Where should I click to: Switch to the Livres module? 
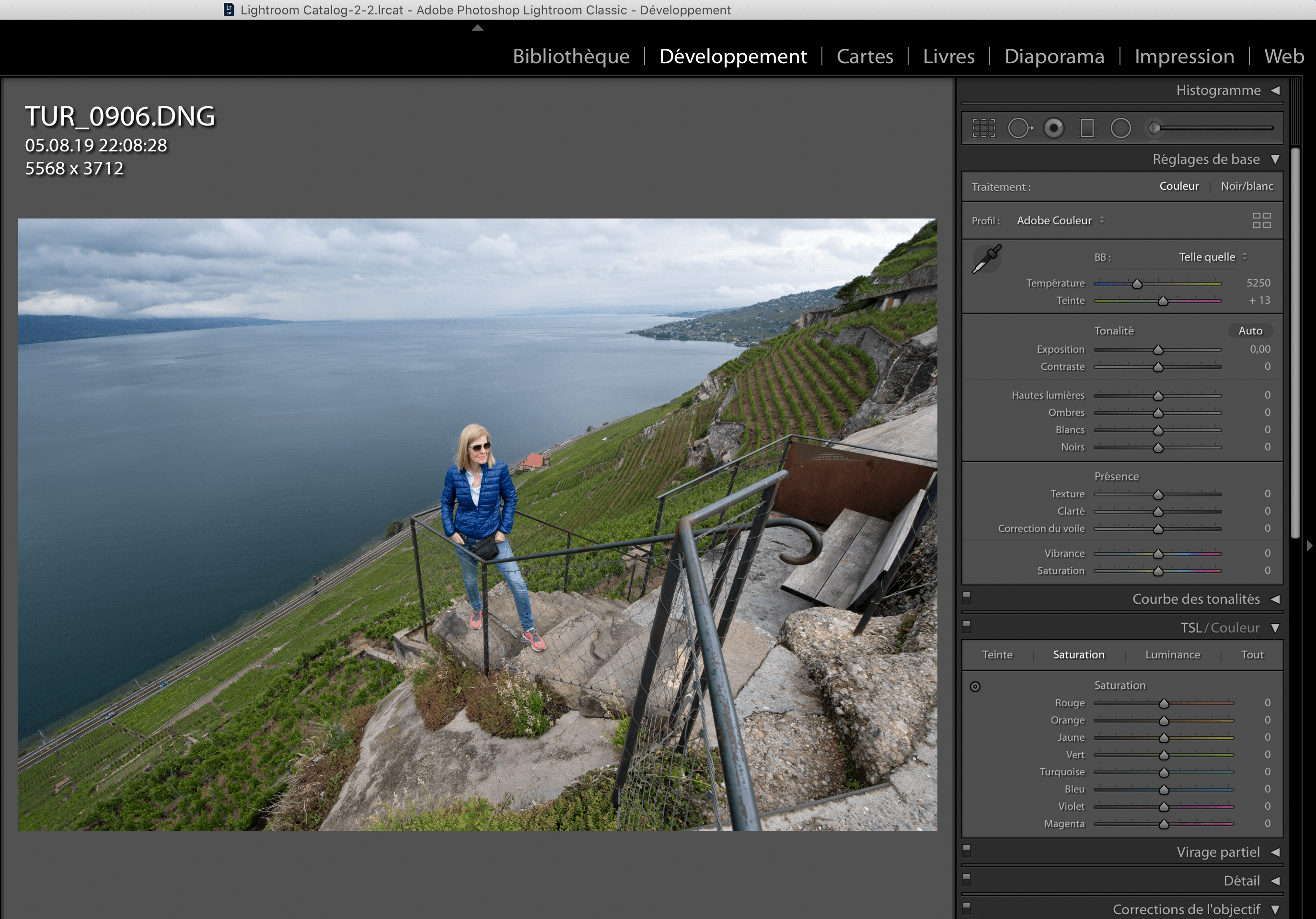click(x=948, y=56)
